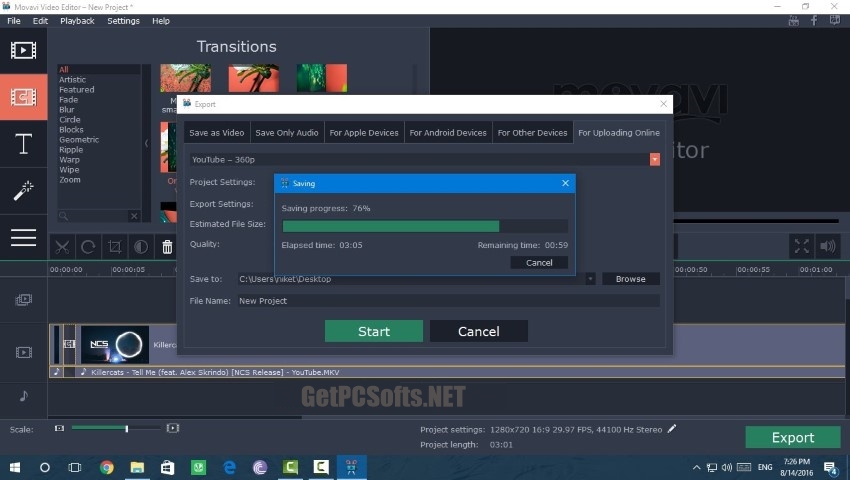Screen dimensions: 850x480
Task: Select For Uploading Online tab
Action: tap(619, 133)
